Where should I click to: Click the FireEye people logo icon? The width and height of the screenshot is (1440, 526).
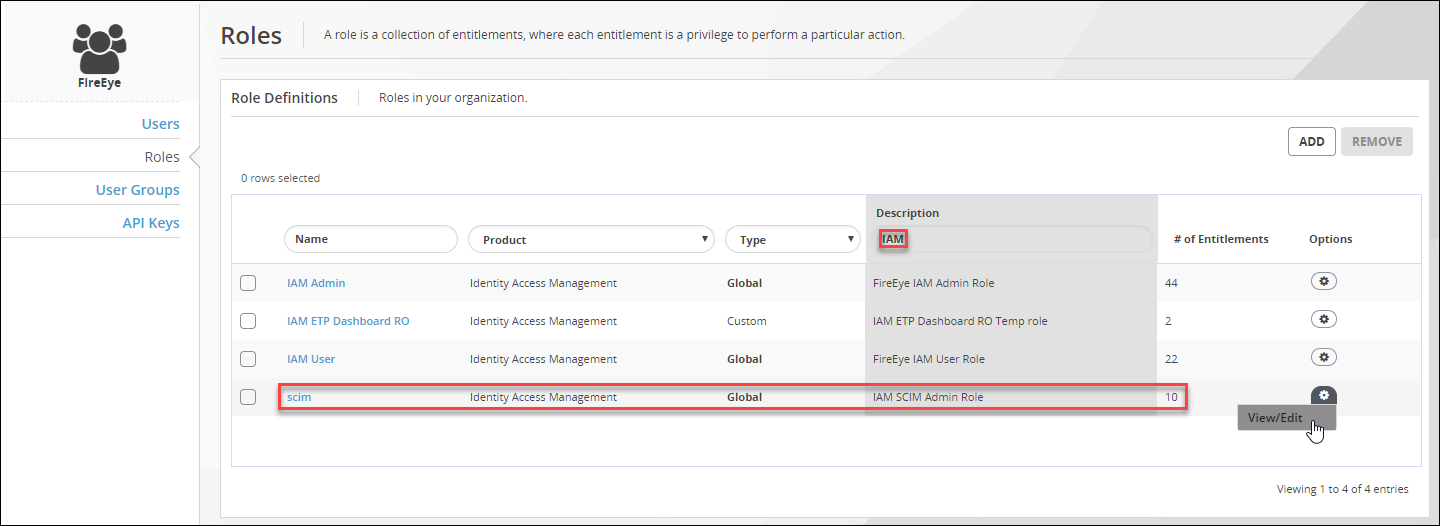[x=100, y=48]
